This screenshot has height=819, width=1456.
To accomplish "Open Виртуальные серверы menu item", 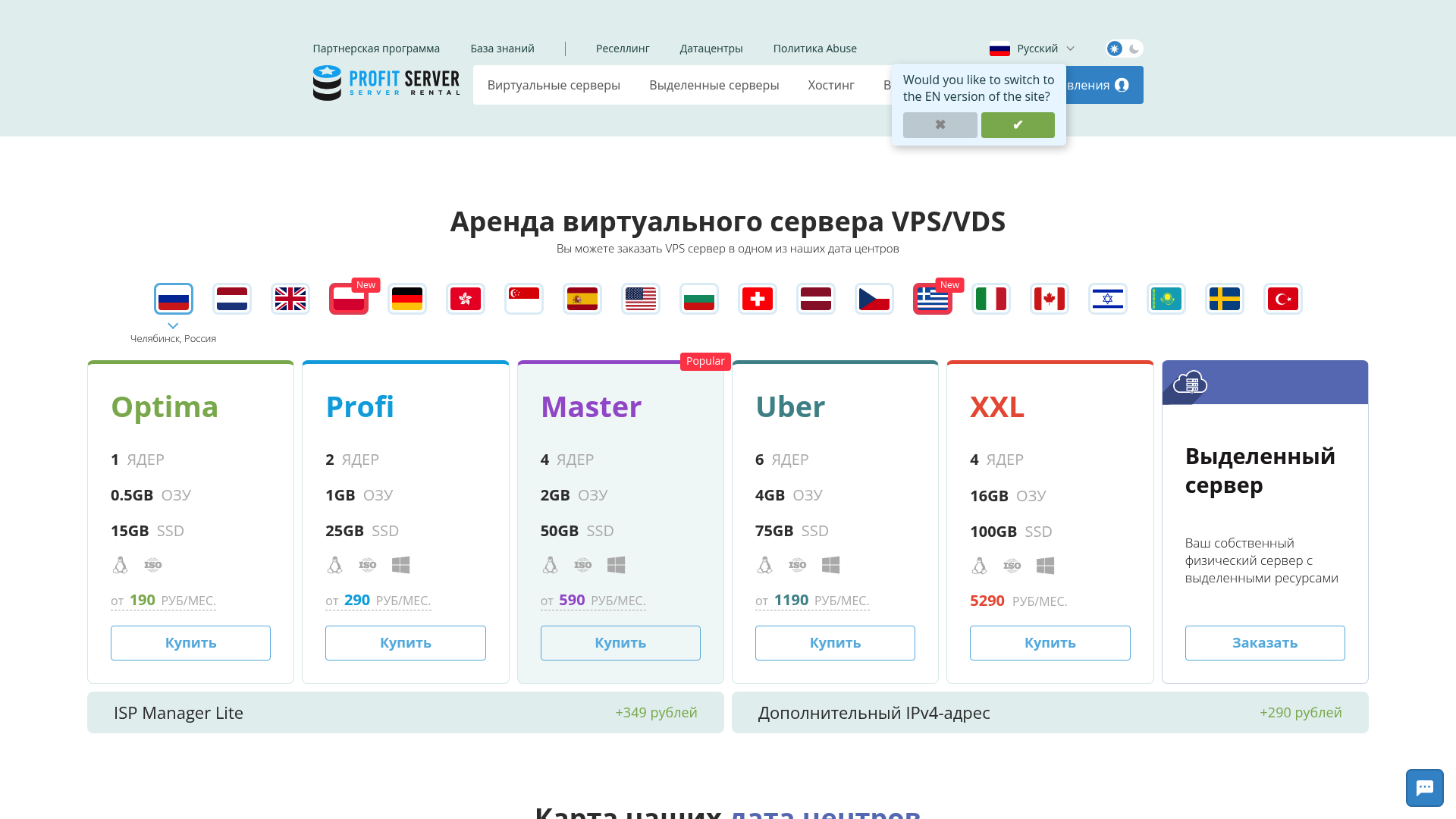I will pyautogui.click(x=554, y=85).
